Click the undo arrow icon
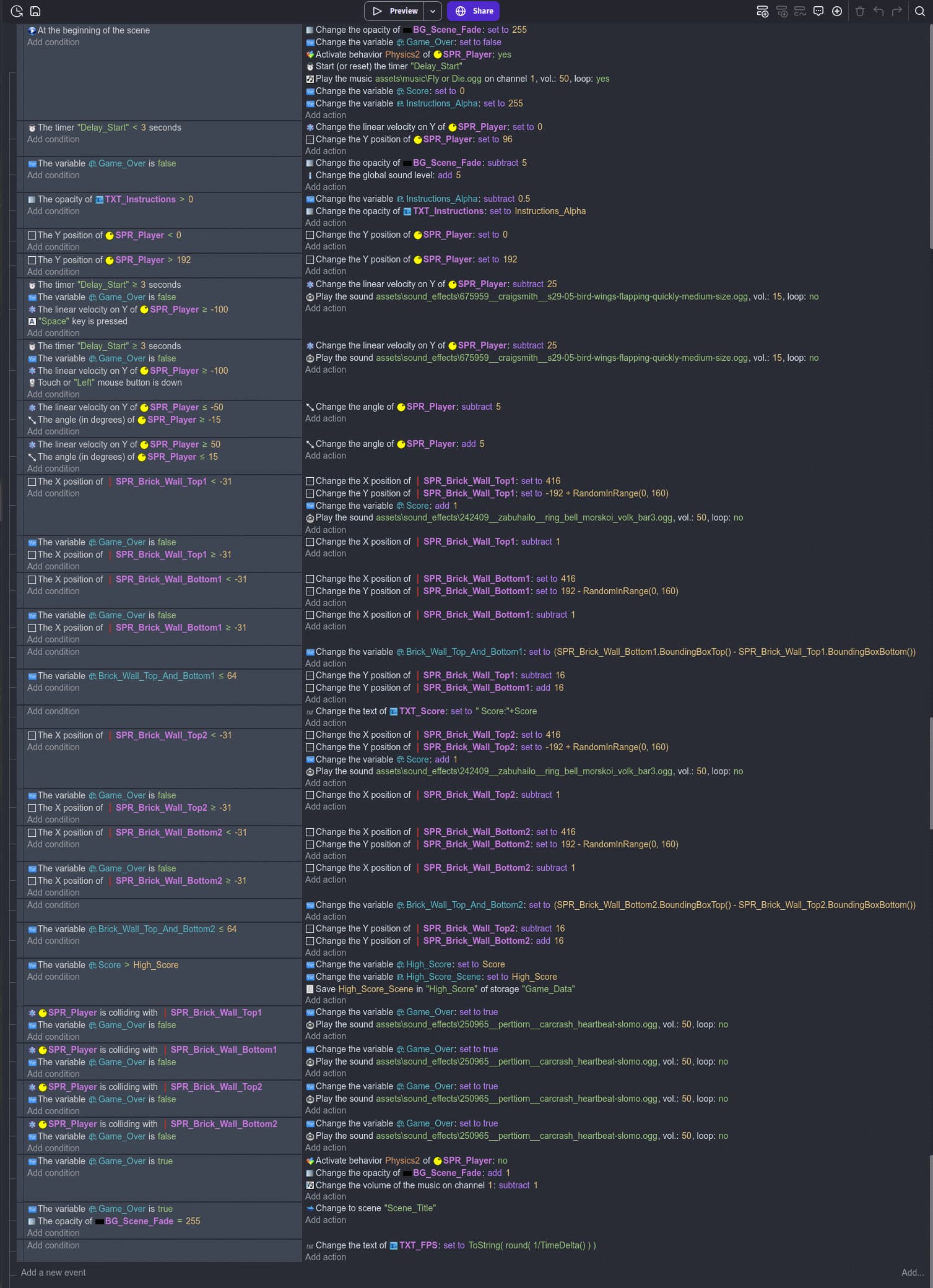The image size is (933, 1288). click(879, 11)
